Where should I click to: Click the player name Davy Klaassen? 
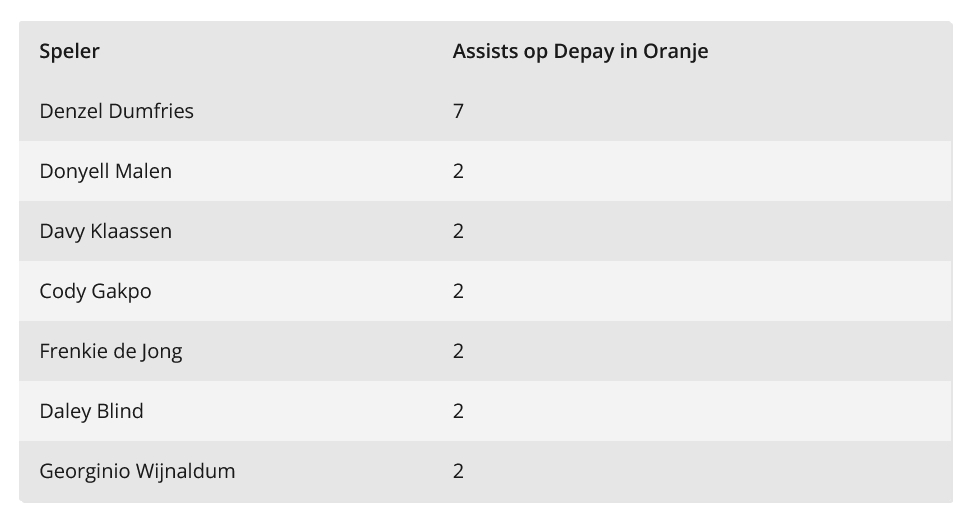(105, 231)
